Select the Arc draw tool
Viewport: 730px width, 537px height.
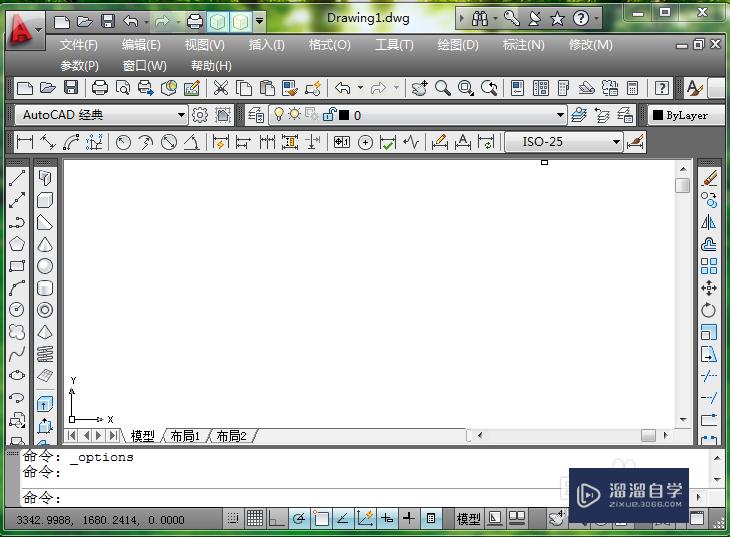click(x=17, y=288)
